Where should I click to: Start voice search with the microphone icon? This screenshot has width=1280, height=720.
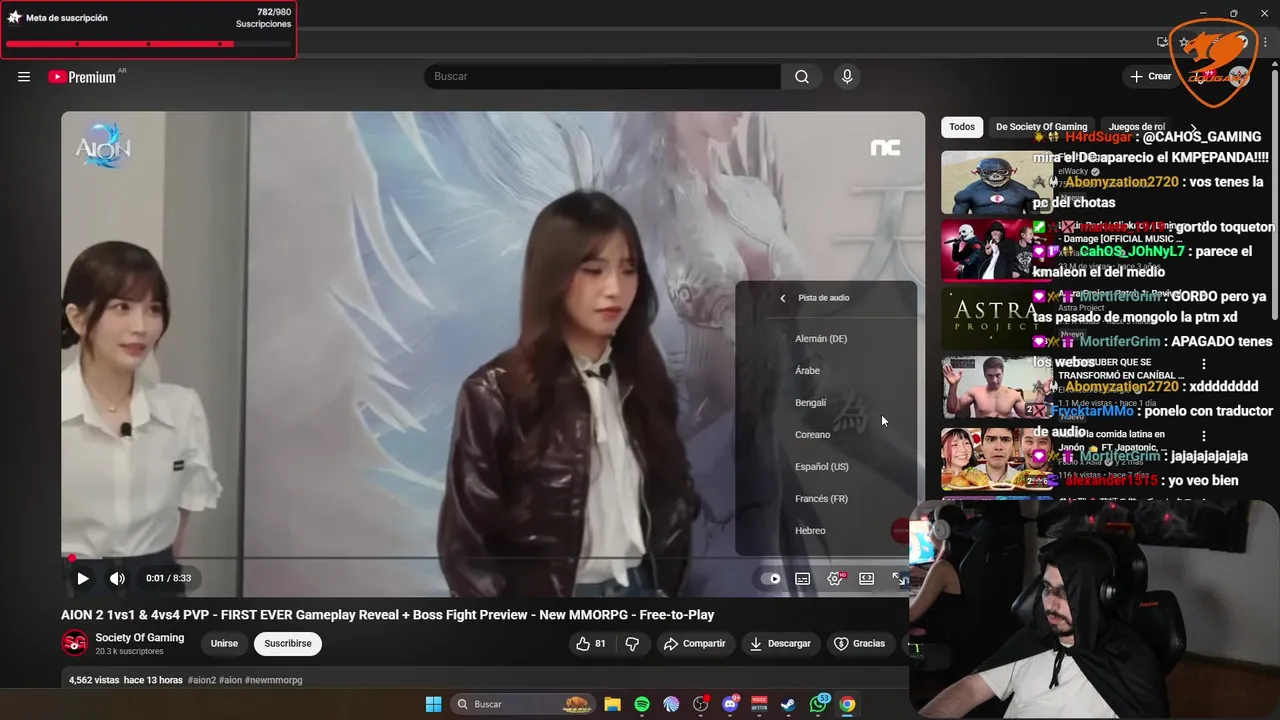(847, 77)
